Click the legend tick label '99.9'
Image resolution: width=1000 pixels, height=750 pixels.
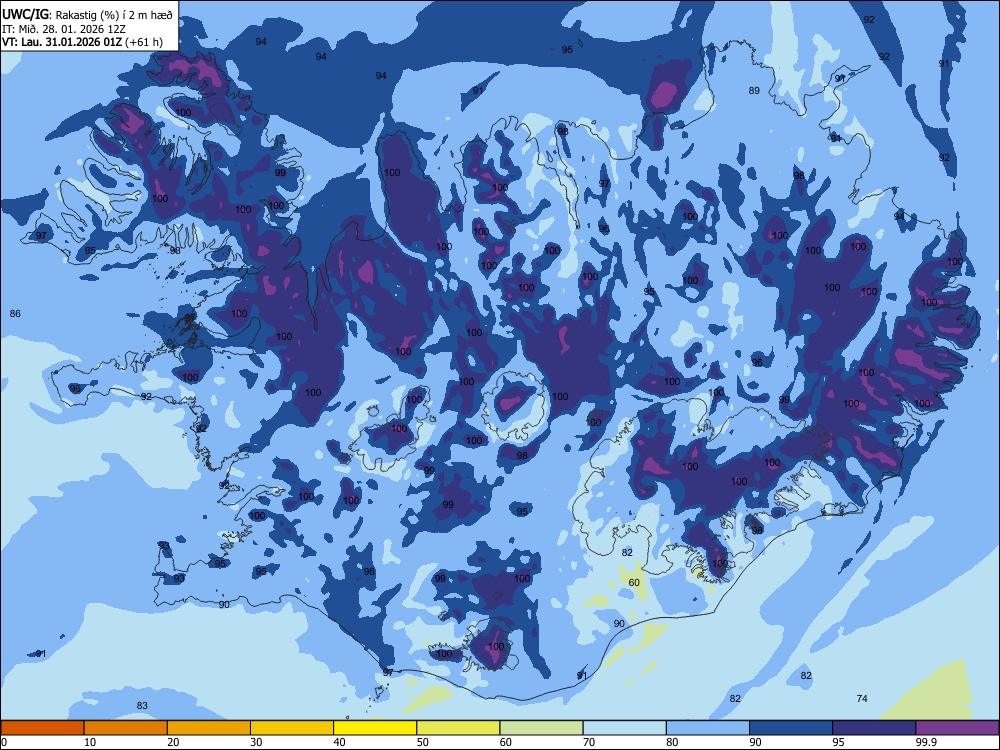(x=925, y=742)
